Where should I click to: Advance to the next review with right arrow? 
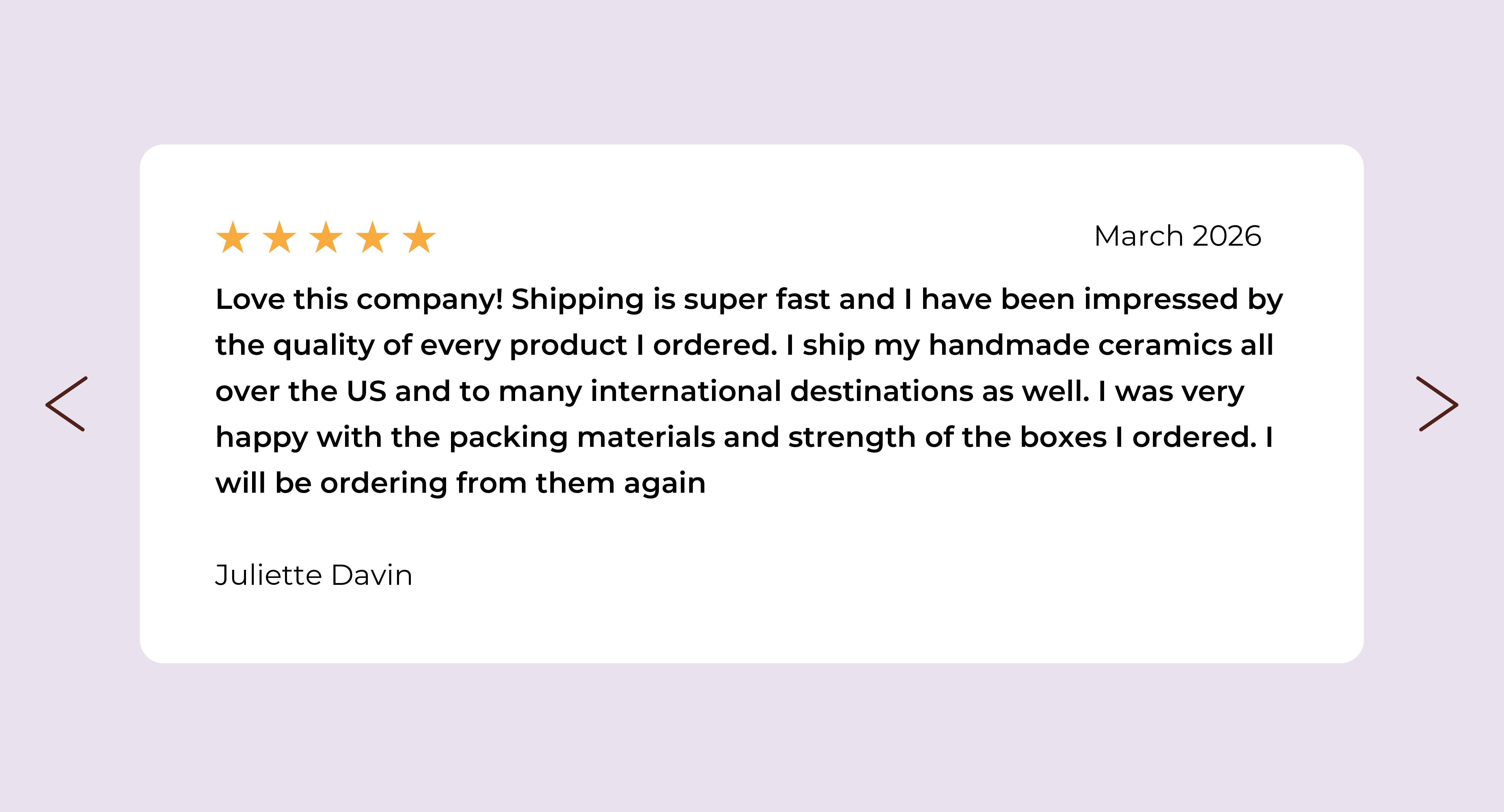1437,404
